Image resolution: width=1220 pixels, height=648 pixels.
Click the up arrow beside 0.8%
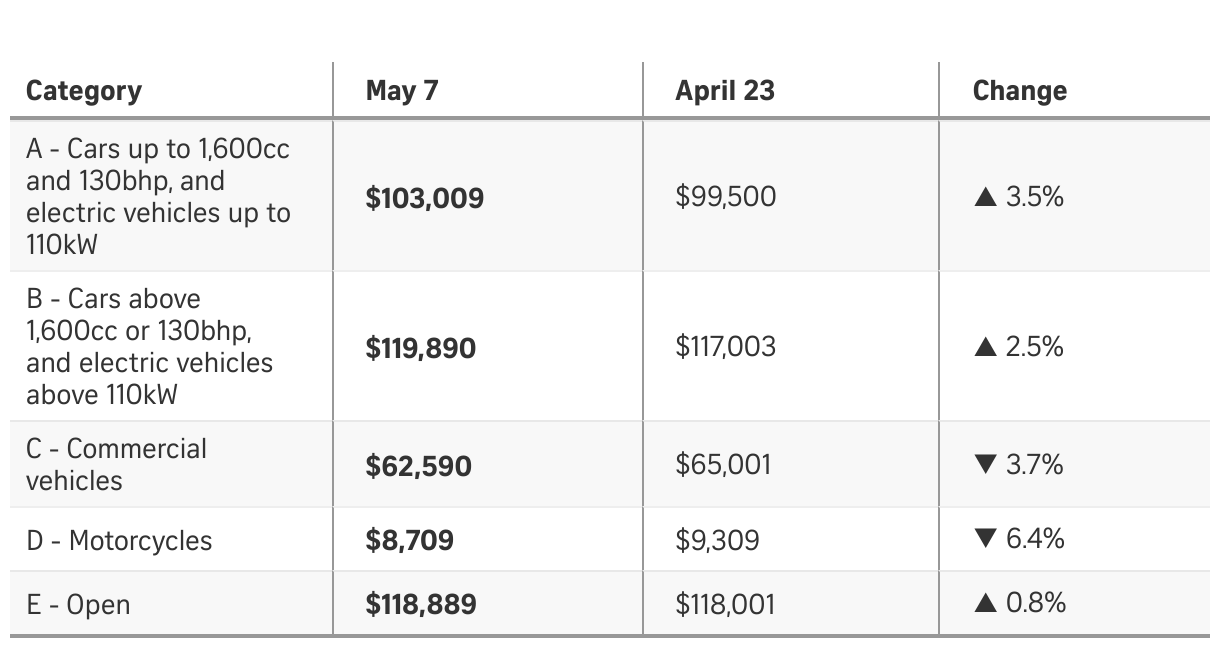tap(985, 603)
